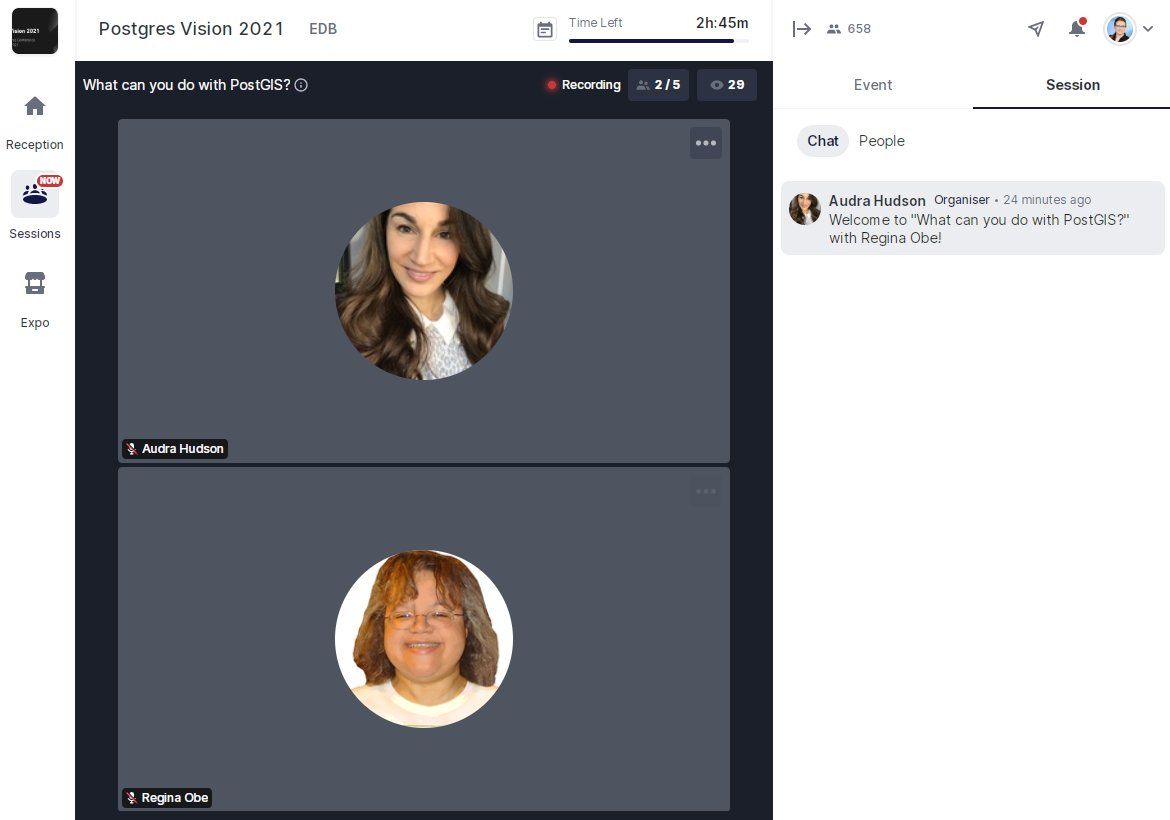
Task: Click the Postgres Vision 2021 event logo
Action: (34, 31)
